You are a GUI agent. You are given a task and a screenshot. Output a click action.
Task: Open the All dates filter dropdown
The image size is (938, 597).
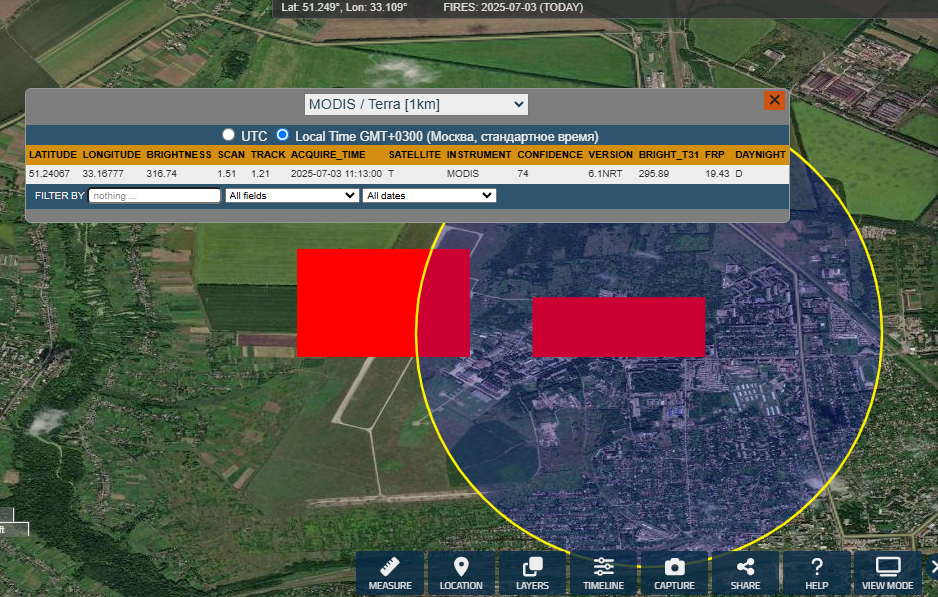point(430,196)
